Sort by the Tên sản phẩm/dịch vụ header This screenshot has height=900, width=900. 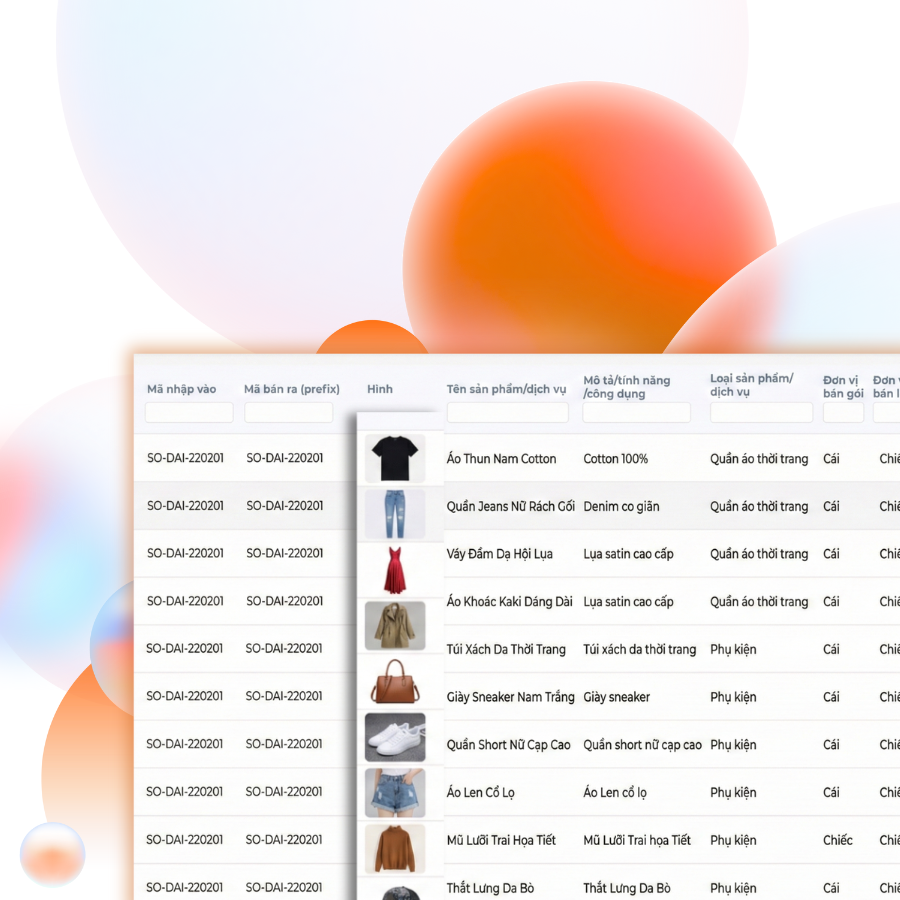click(506, 389)
